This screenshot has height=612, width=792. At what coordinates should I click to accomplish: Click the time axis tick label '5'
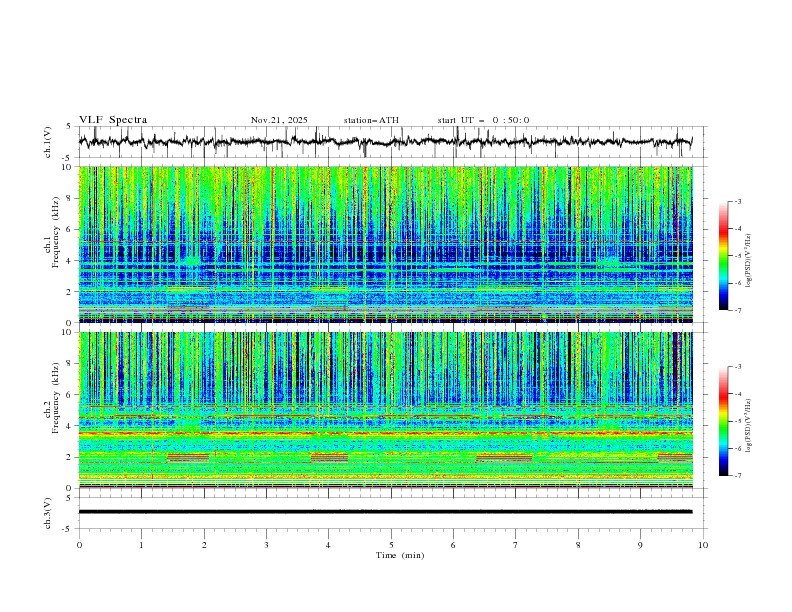[x=391, y=545]
